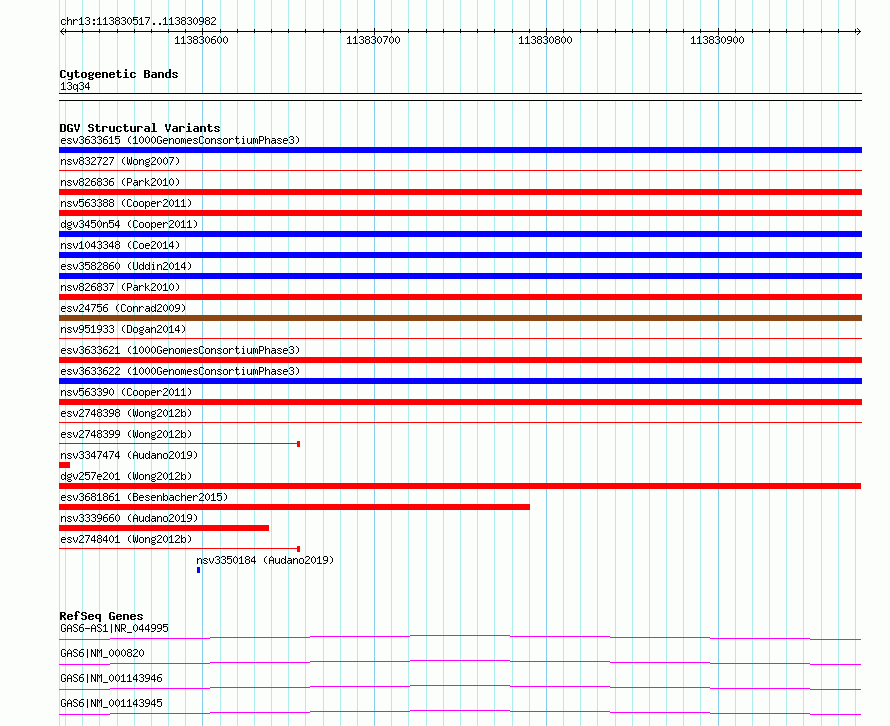This screenshot has width=890, height=726.
Task: Click the chr13:113830517..113830982 region label
Action: pyautogui.click(x=138, y=21)
